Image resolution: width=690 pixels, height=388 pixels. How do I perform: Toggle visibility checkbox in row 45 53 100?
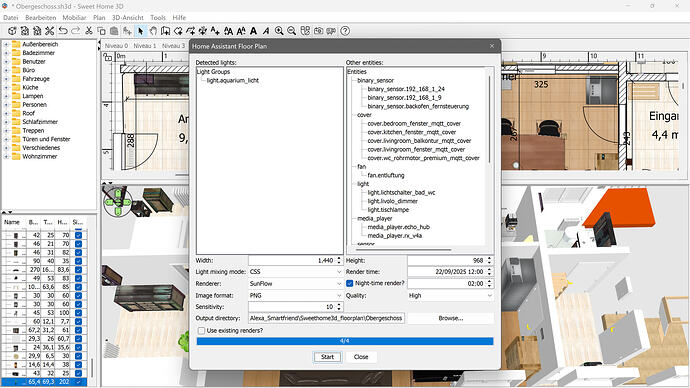coord(78,313)
